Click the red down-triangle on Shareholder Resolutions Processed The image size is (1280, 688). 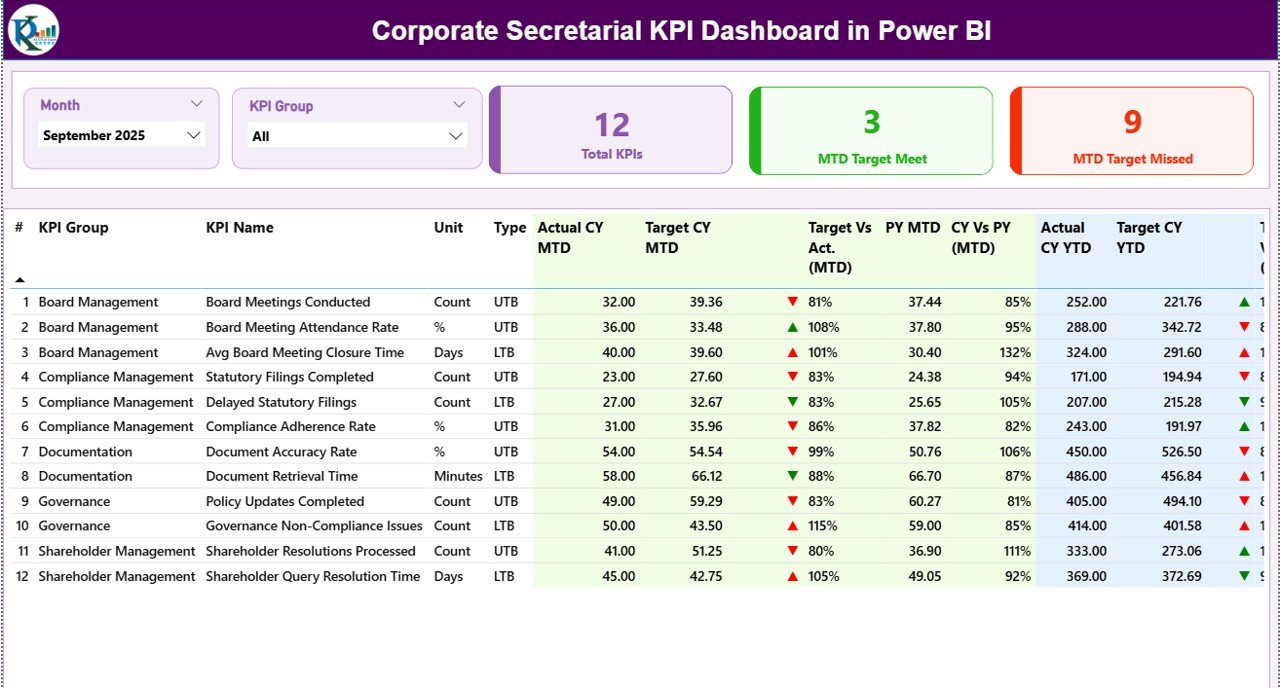click(792, 550)
